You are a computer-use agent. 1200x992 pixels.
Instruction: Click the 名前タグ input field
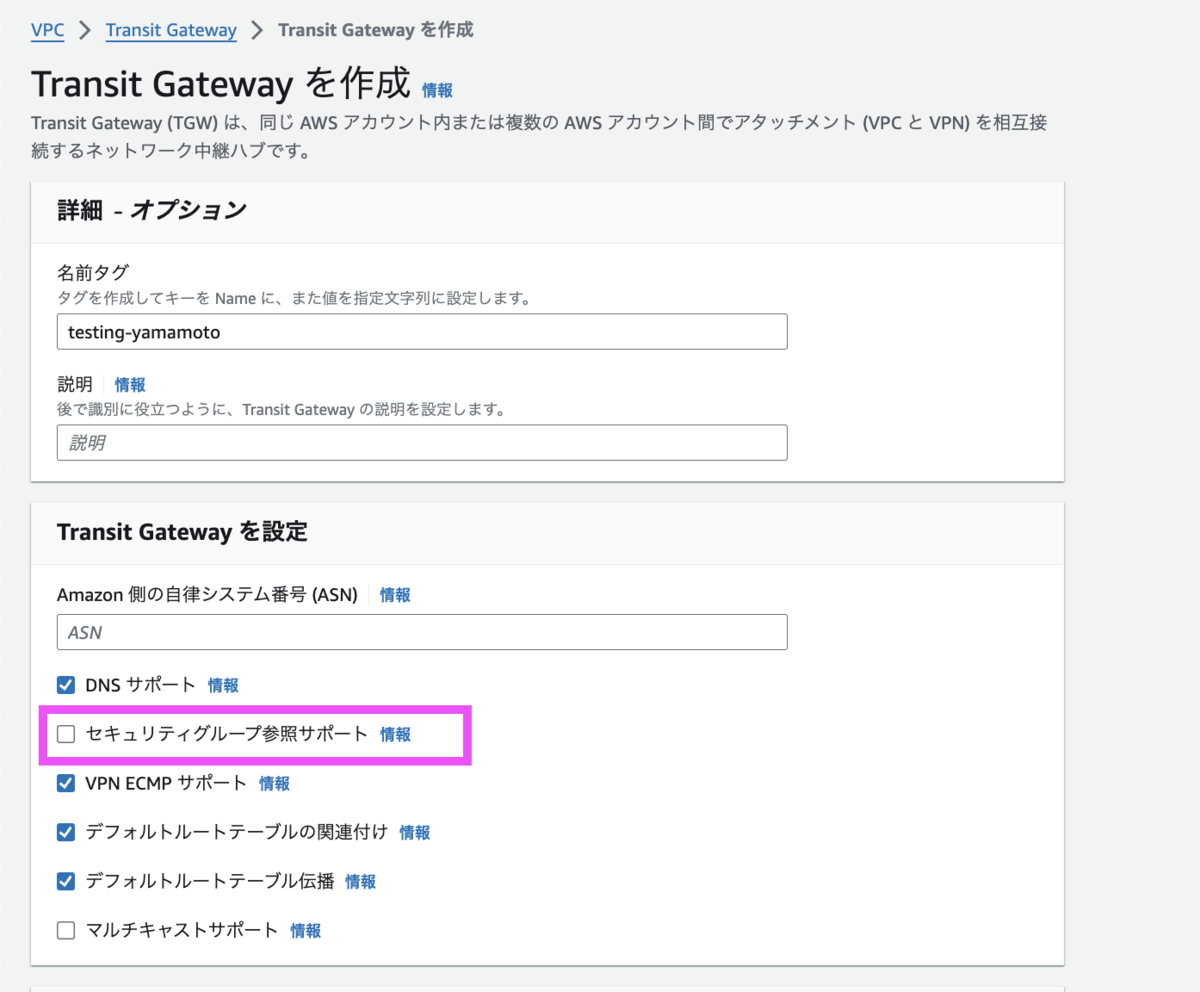coord(422,332)
